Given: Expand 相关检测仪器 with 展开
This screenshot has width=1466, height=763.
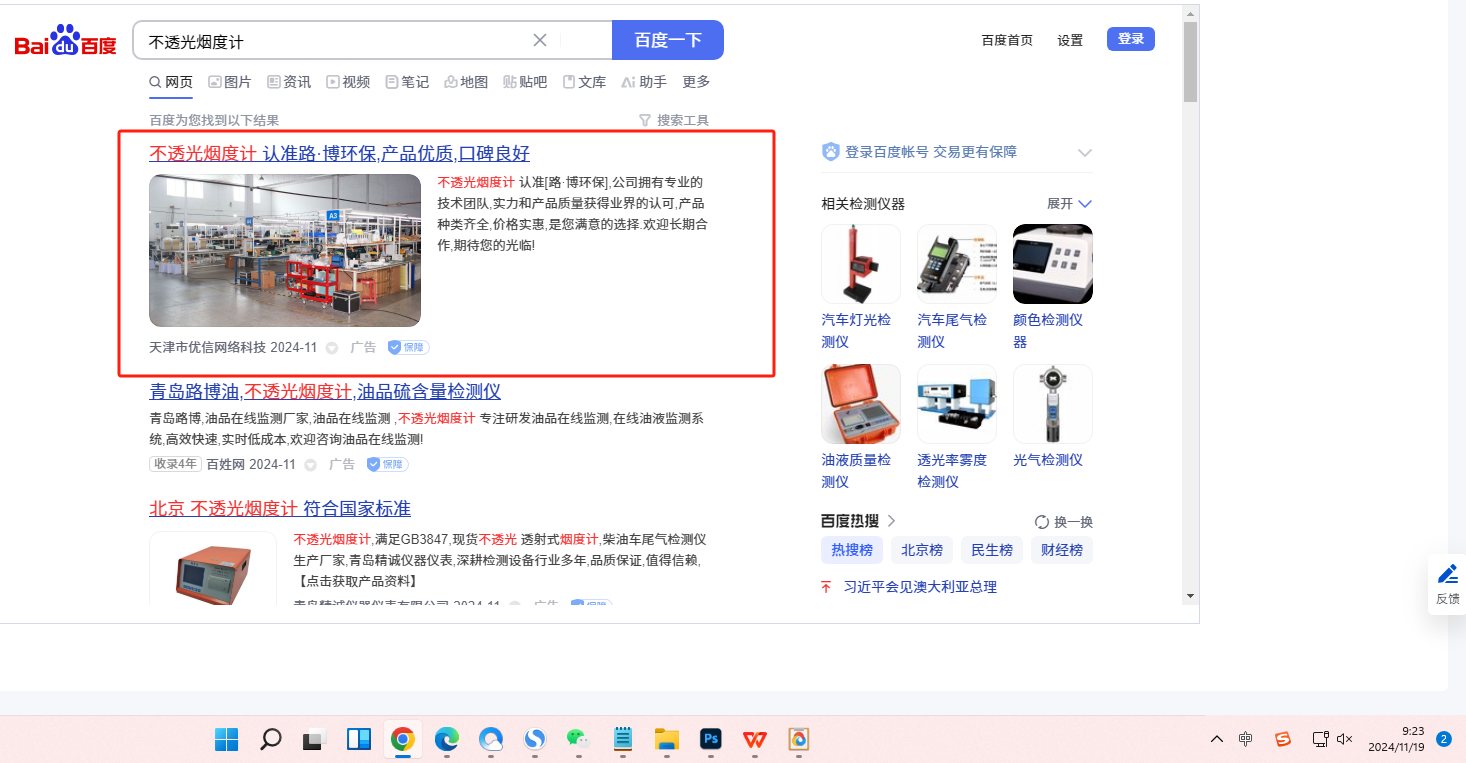Looking at the screenshot, I should coord(1069,203).
